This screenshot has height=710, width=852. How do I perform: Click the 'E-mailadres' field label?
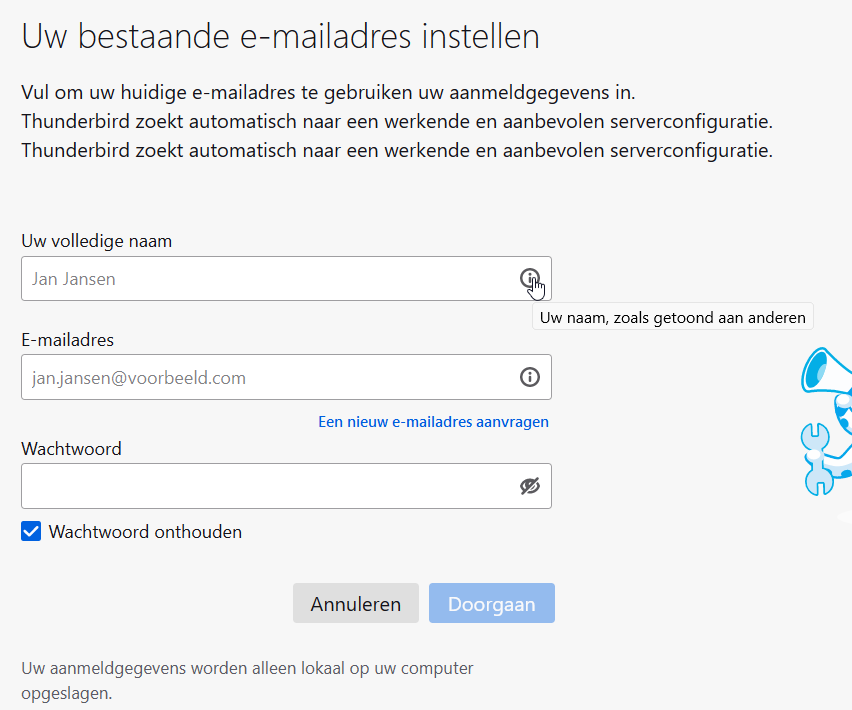[x=68, y=340]
